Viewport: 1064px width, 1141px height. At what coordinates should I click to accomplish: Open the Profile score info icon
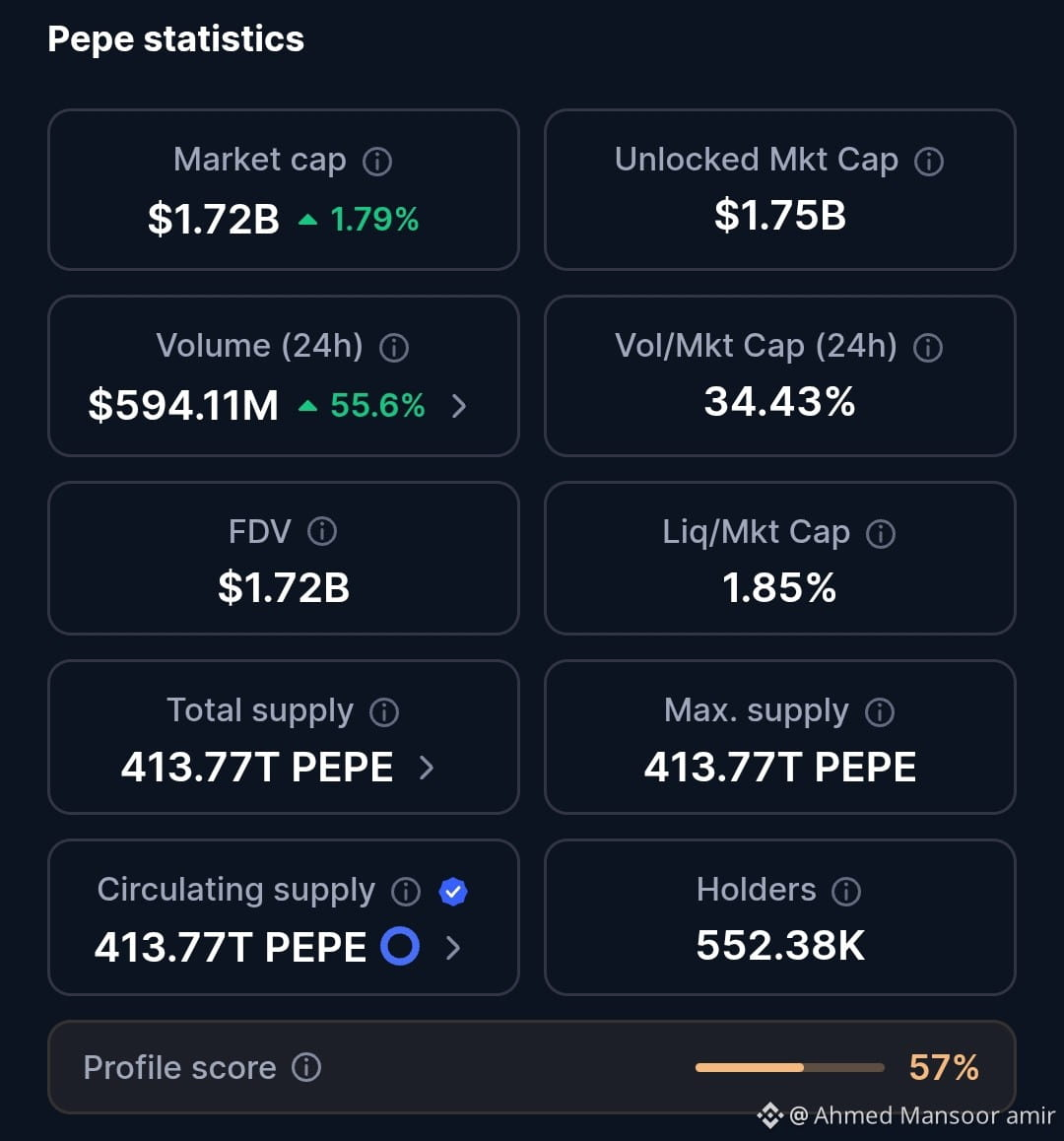tap(306, 1067)
